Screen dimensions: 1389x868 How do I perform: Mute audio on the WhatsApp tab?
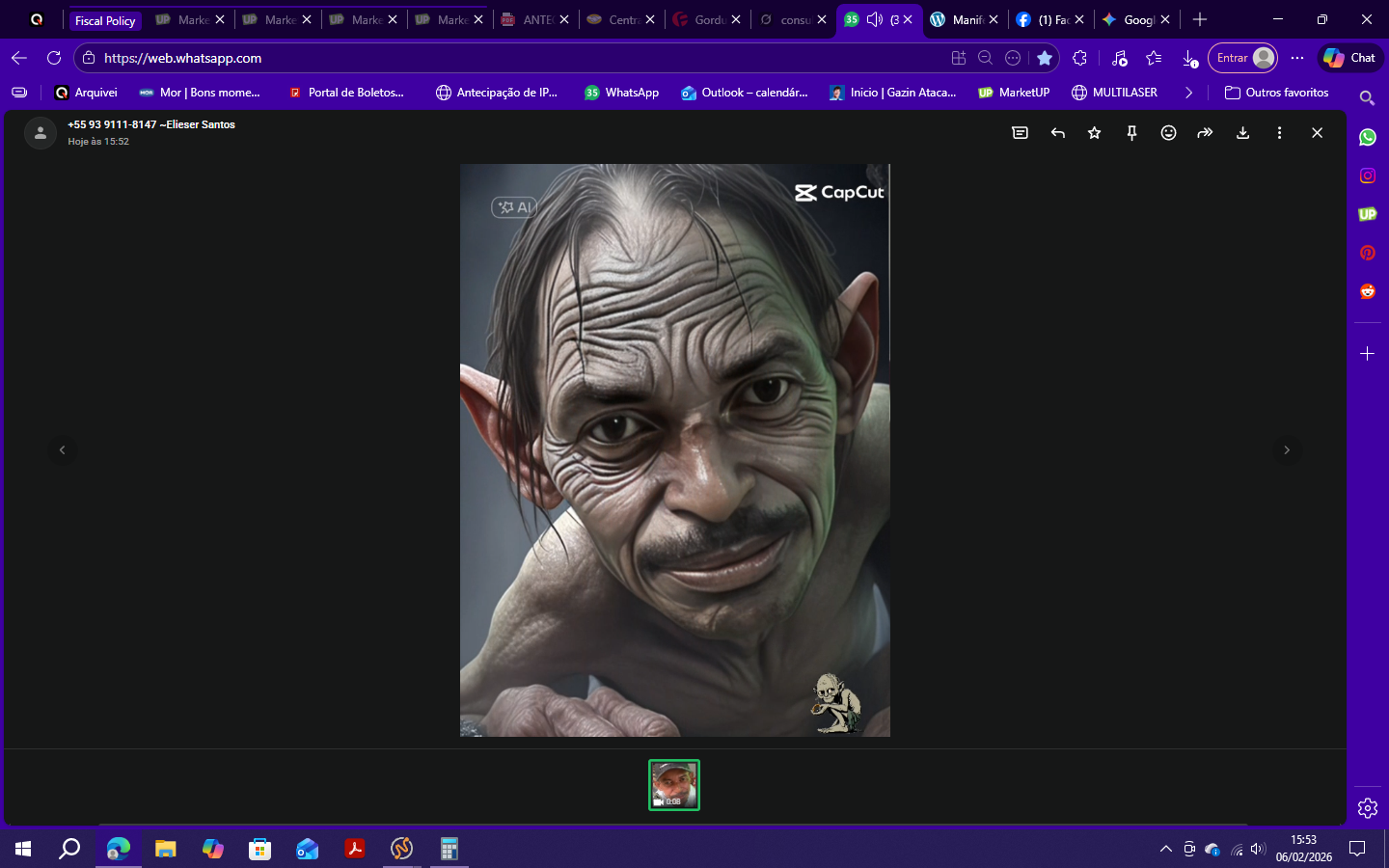[875, 19]
